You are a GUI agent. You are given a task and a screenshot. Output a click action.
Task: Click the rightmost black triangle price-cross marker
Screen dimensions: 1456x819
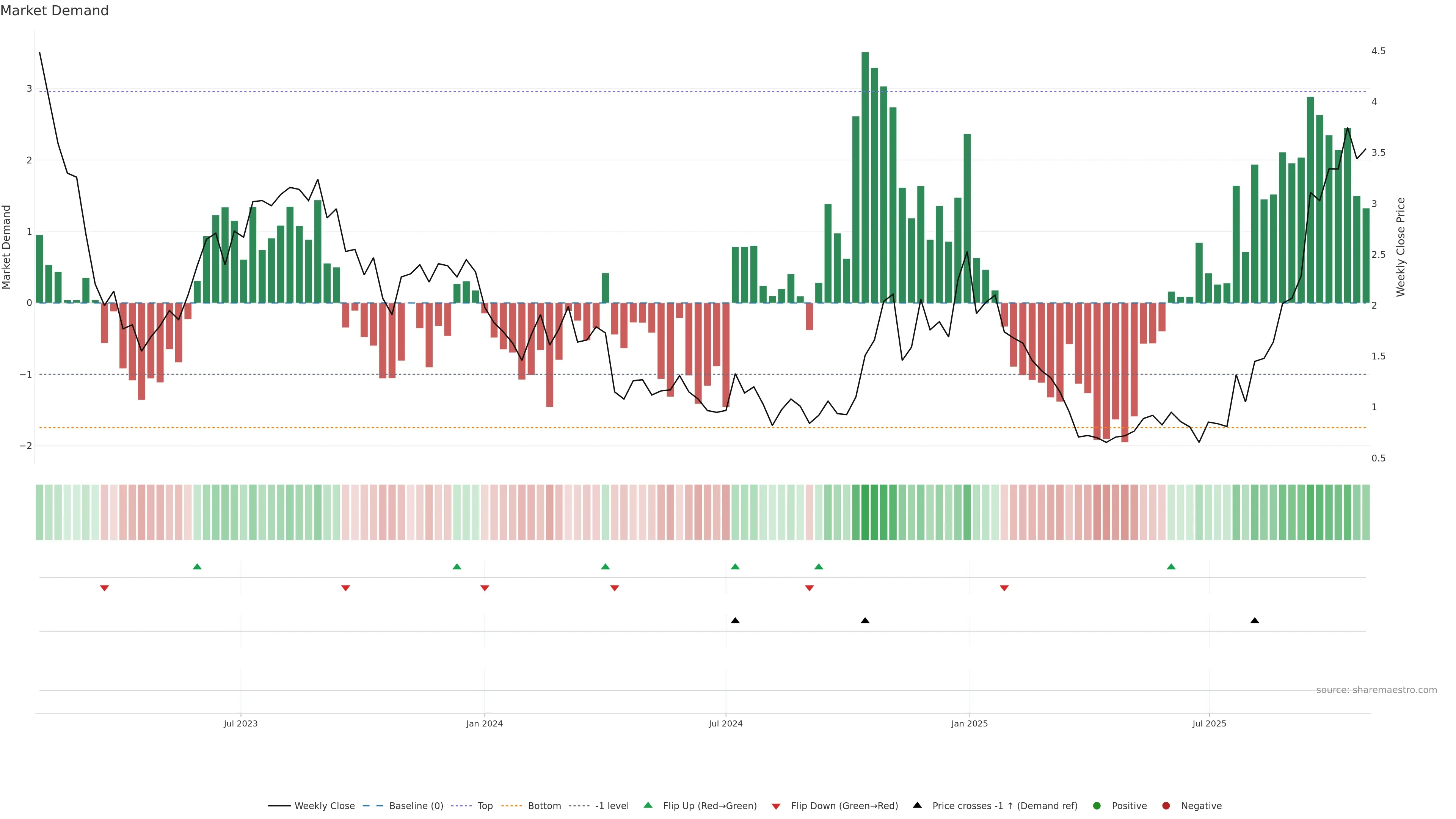pos(1255,621)
